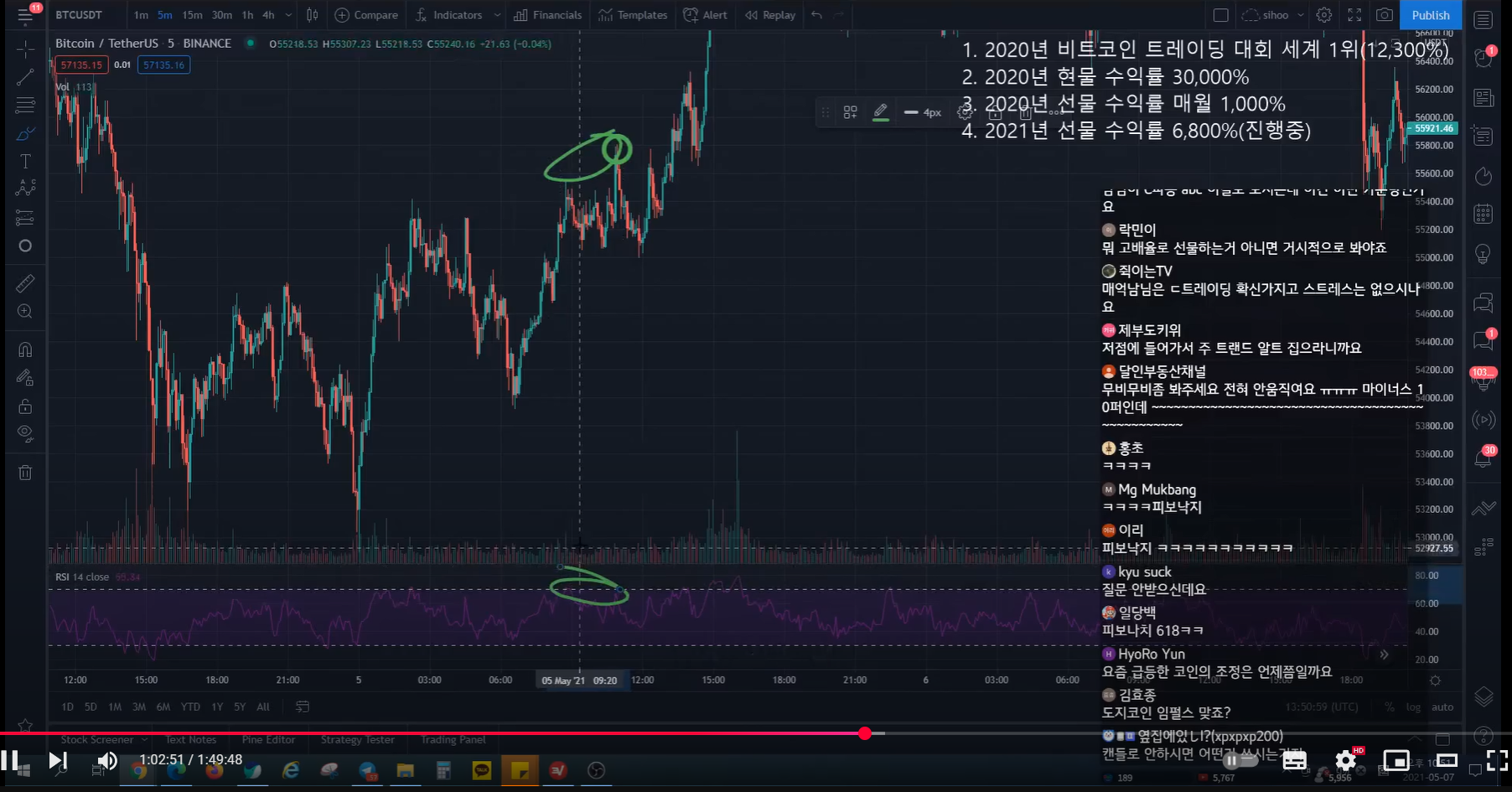Open ideas lightbulb icon

pyautogui.click(x=1484, y=254)
